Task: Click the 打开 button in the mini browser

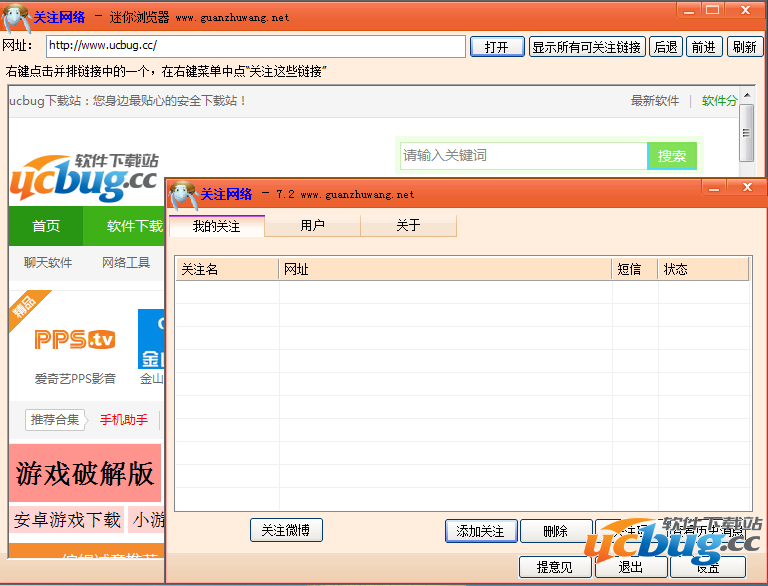Action: tap(497, 47)
